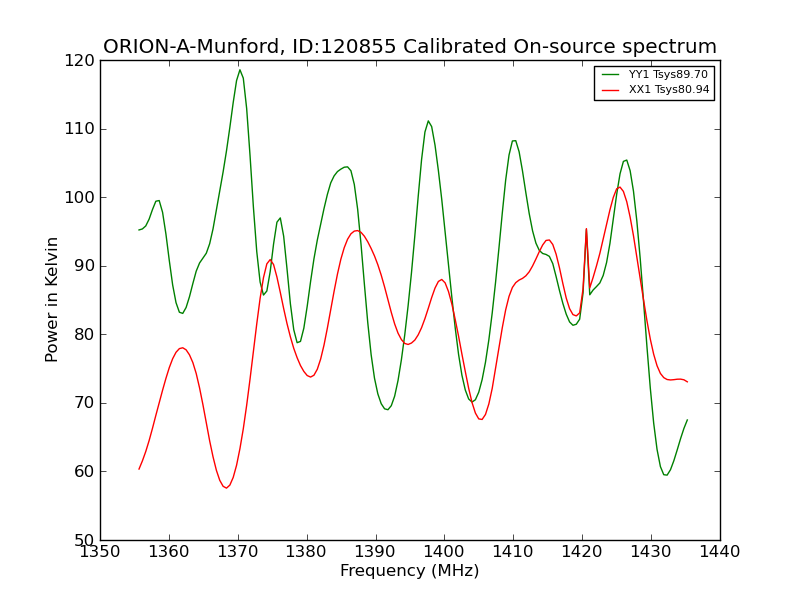
Task: Click the y-axis tick label 110
Action: pyautogui.click(x=80, y=129)
